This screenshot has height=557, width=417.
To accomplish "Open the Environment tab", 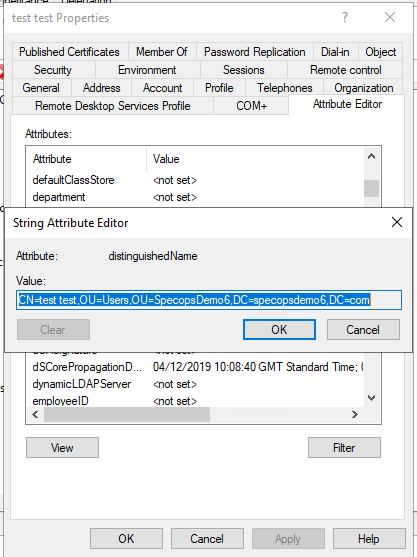I will click(x=147, y=70).
